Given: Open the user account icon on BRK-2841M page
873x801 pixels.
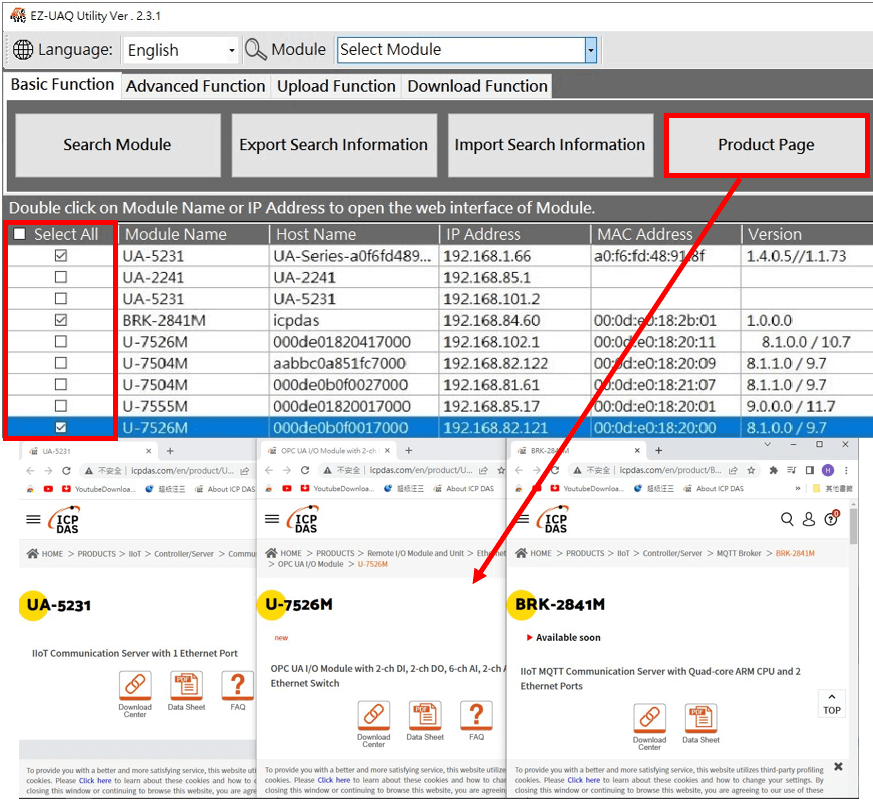Looking at the screenshot, I should [809, 519].
